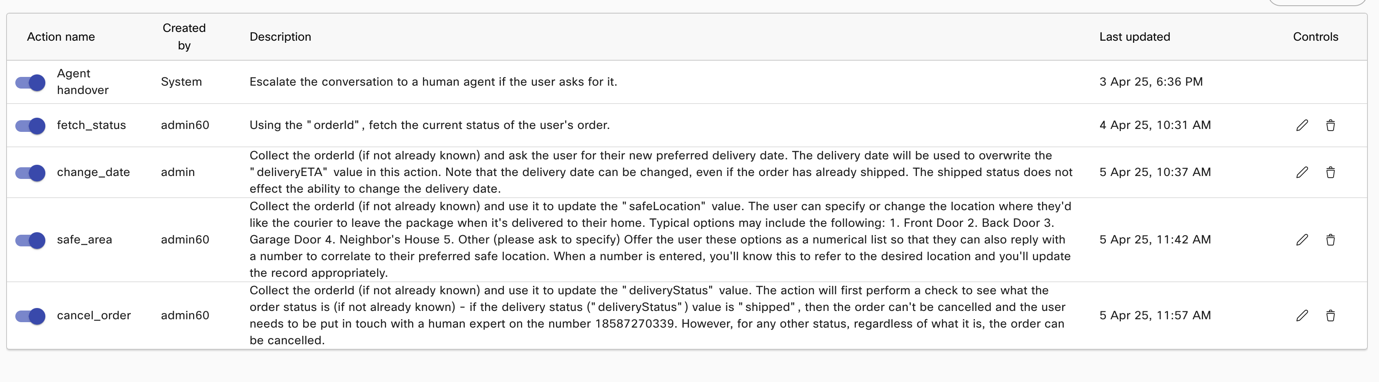The height and width of the screenshot is (382, 1379).
Task: Edit the cancel_order action
Action: pos(1301,315)
